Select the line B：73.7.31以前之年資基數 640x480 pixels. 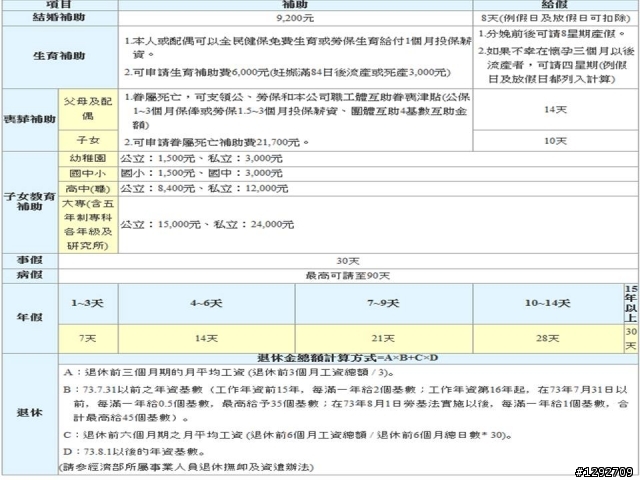tap(346, 404)
